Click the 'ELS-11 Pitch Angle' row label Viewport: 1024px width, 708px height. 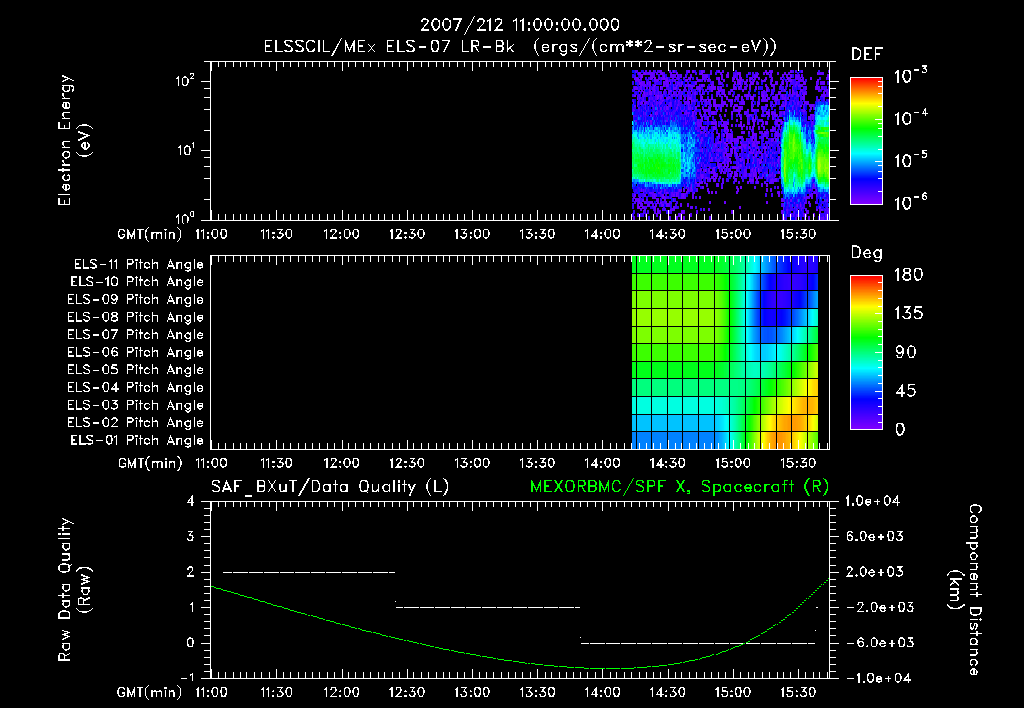(x=138, y=265)
